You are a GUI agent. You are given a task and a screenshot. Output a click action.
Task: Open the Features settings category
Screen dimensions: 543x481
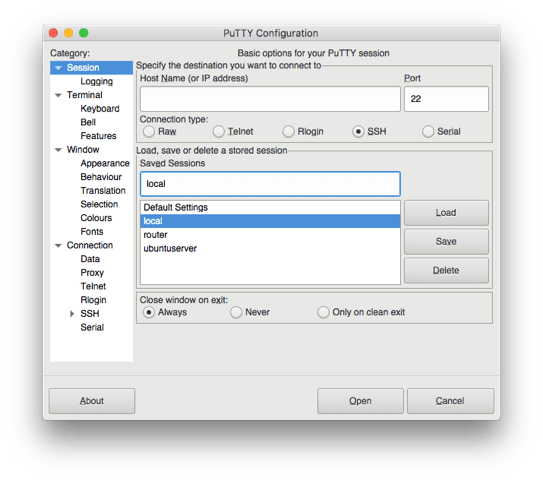point(98,136)
